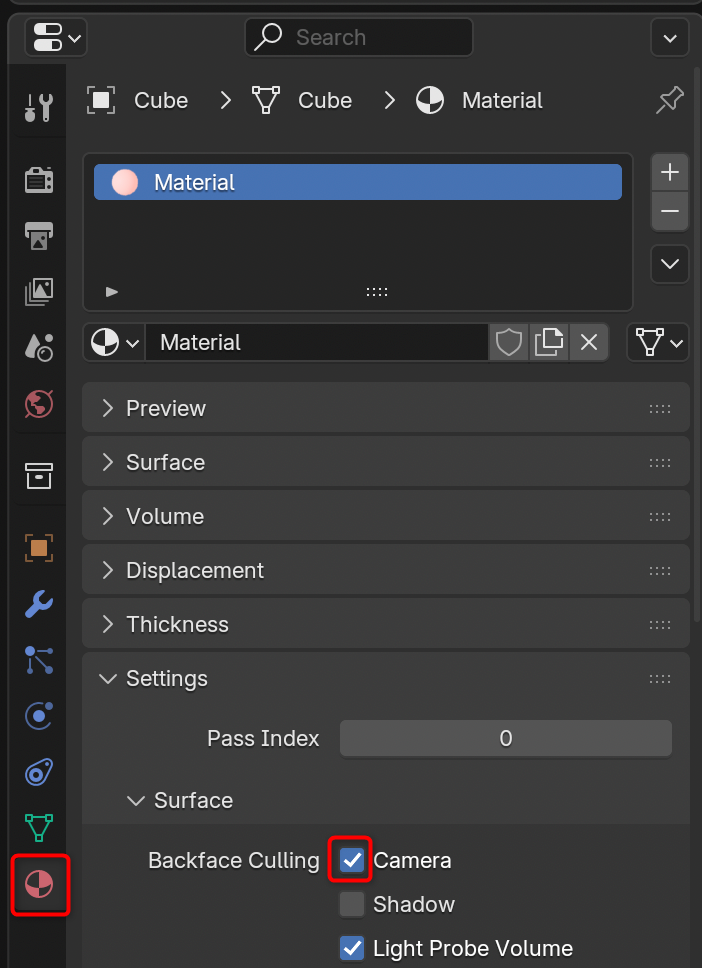The height and width of the screenshot is (968, 702).
Task: Open the View Layer properties tab
Action: 39,291
